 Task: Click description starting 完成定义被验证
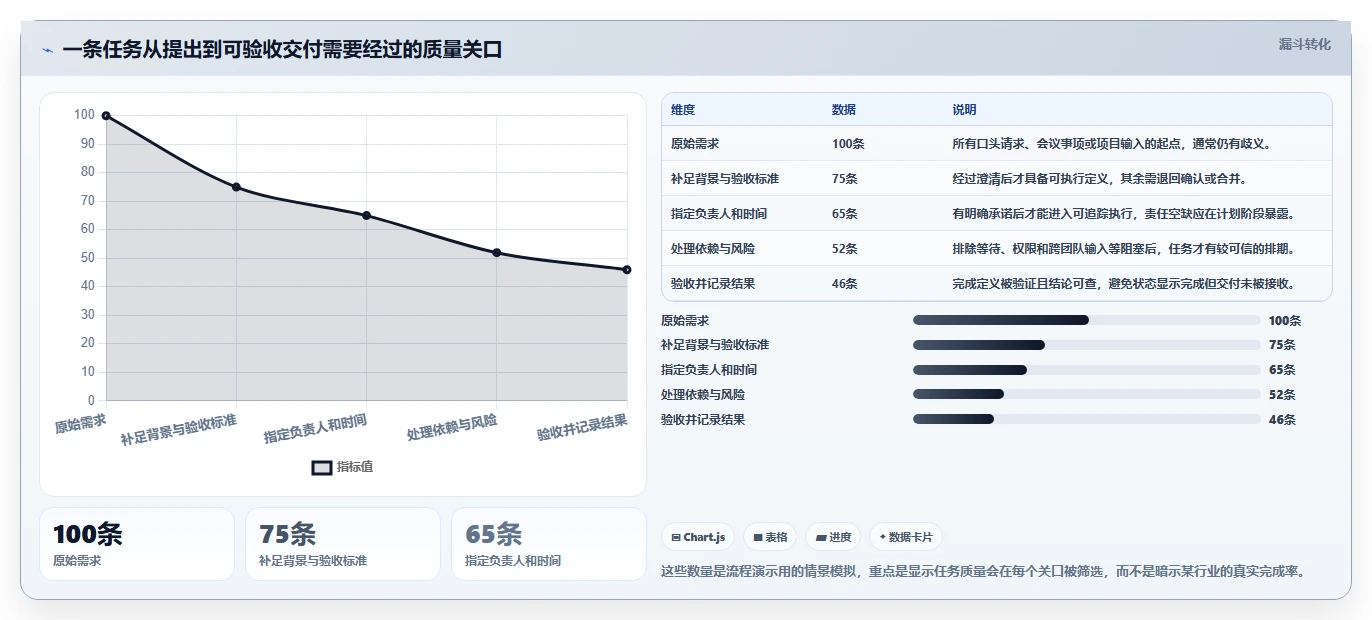tap(1124, 284)
